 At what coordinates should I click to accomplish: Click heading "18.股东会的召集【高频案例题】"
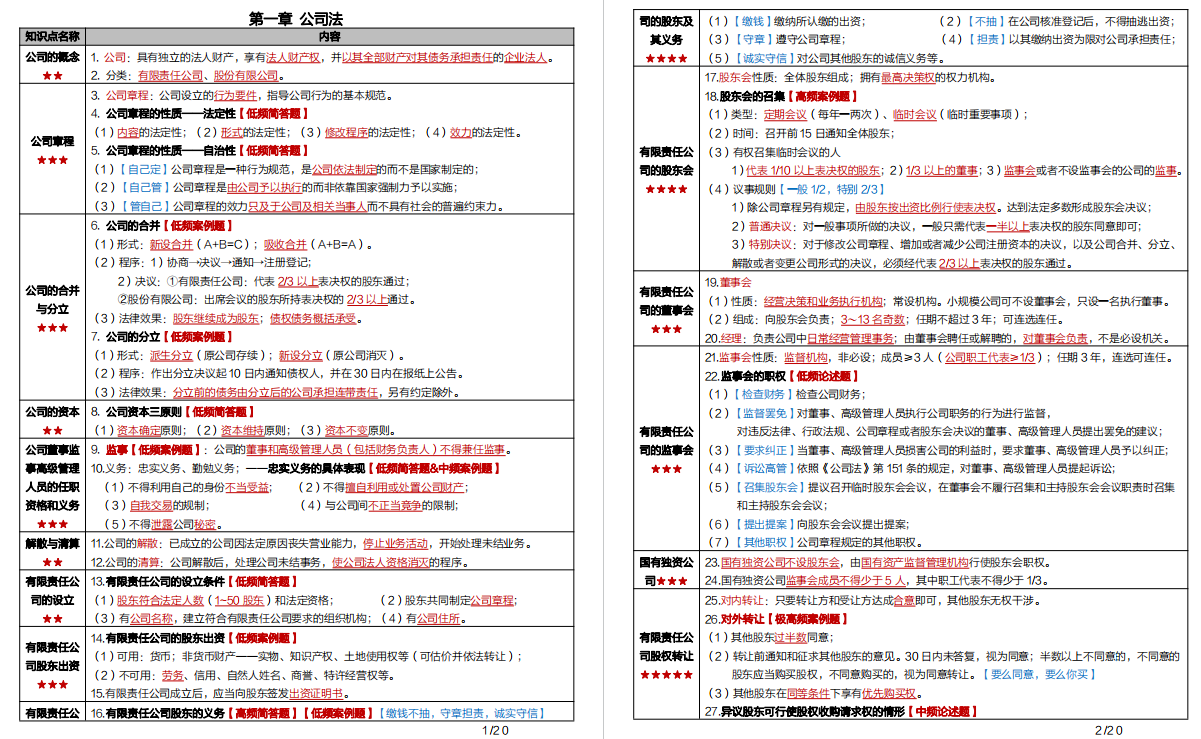[781, 96]
